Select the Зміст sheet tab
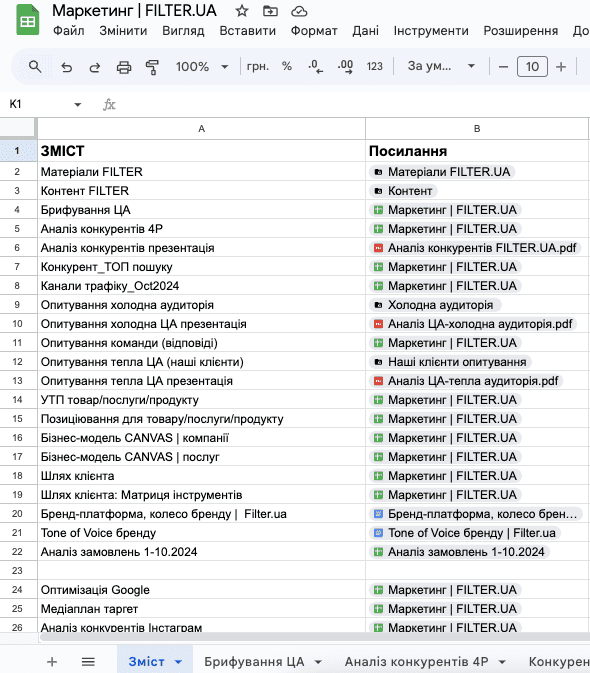This screenshot has width=590, height=673. coord(147,661)
